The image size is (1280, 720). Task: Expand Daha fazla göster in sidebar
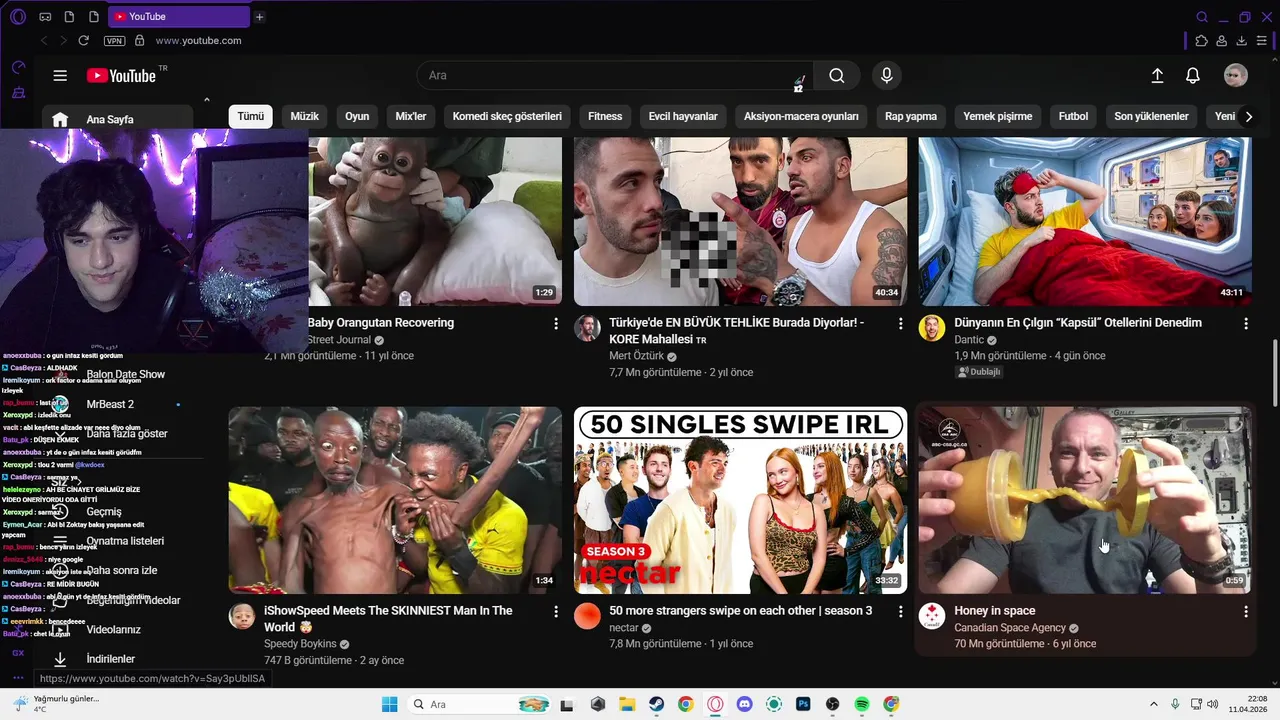coord(127,434)
